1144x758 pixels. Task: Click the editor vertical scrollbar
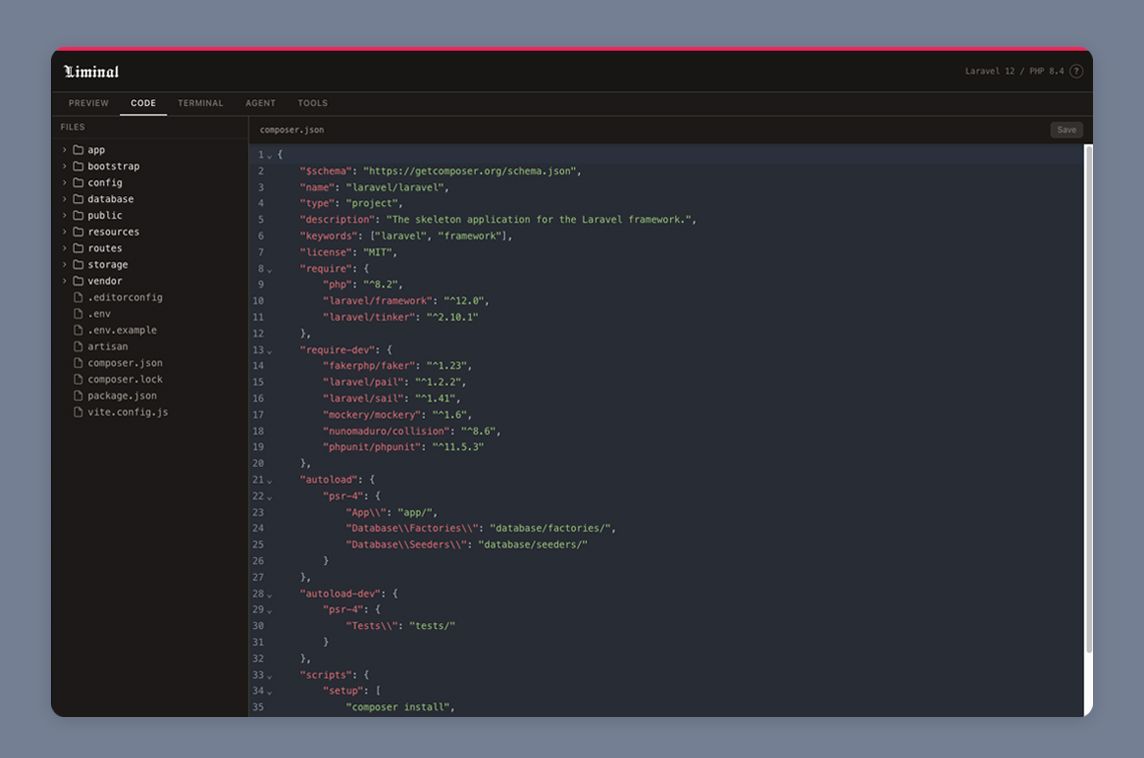(1089, 398)
